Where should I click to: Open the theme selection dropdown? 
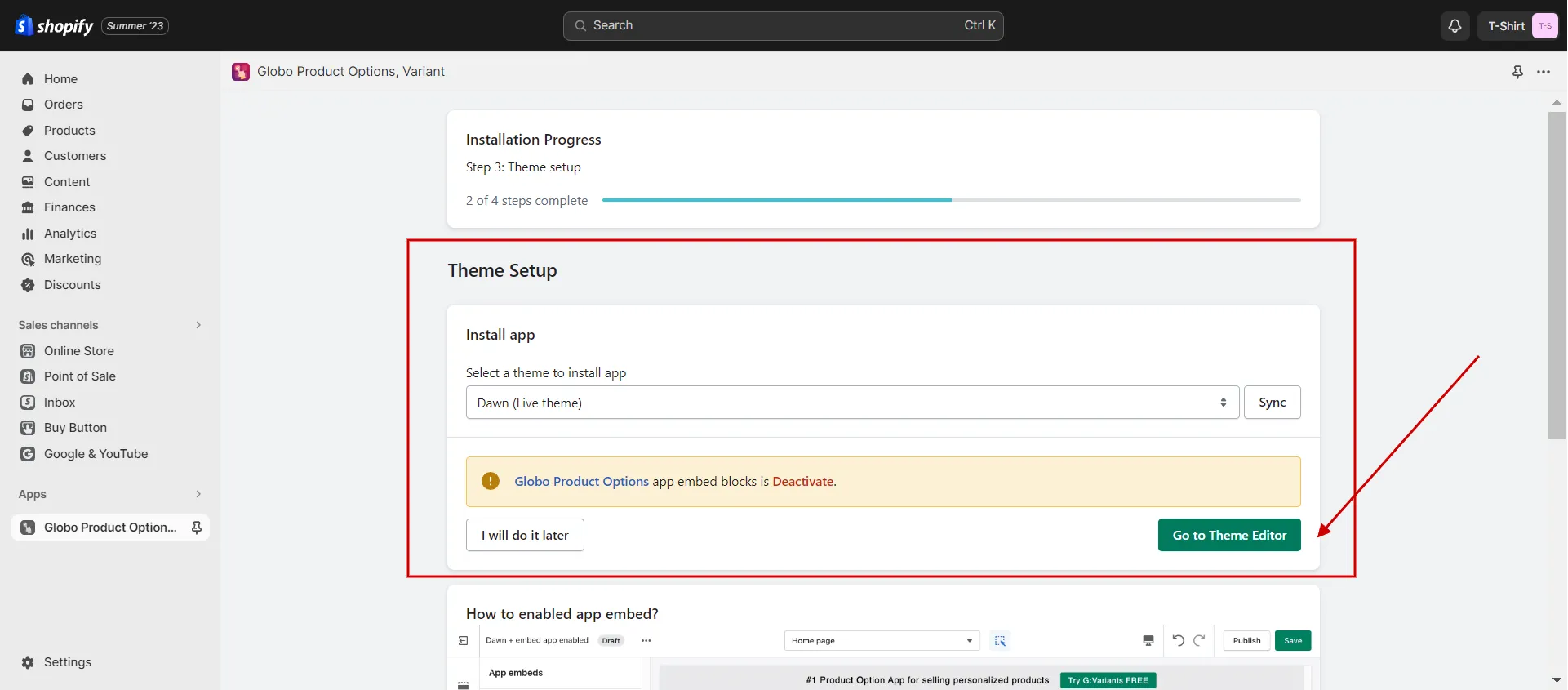coord(853,403)
